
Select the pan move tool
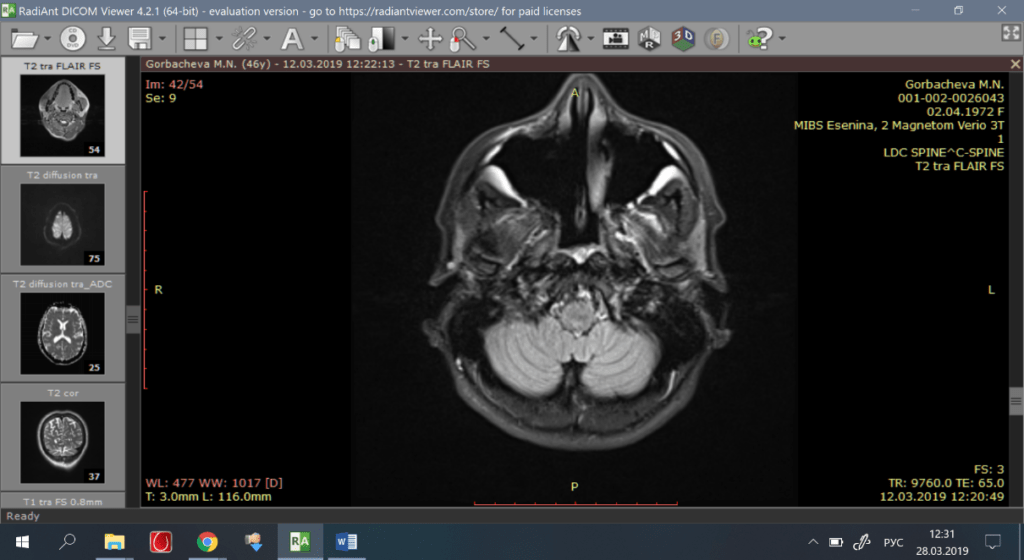pos(430,39)
